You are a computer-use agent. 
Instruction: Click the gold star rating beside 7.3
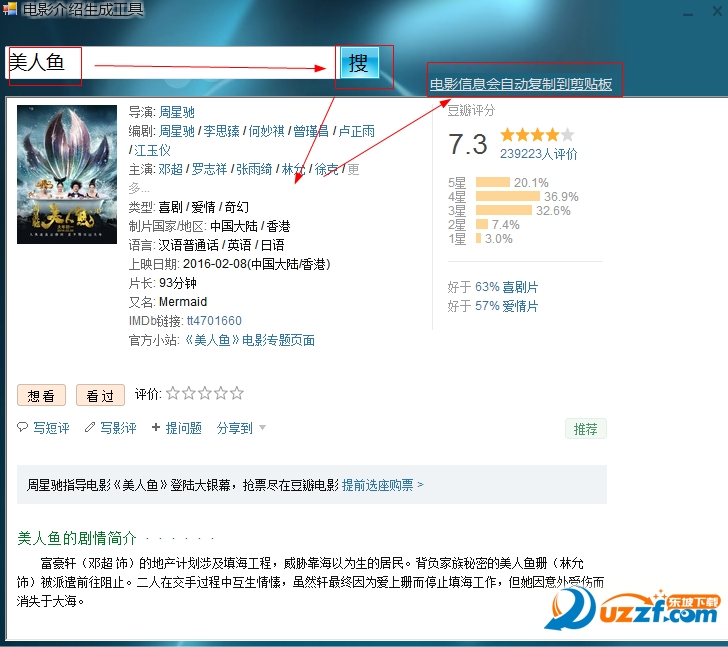coord(537,135)
